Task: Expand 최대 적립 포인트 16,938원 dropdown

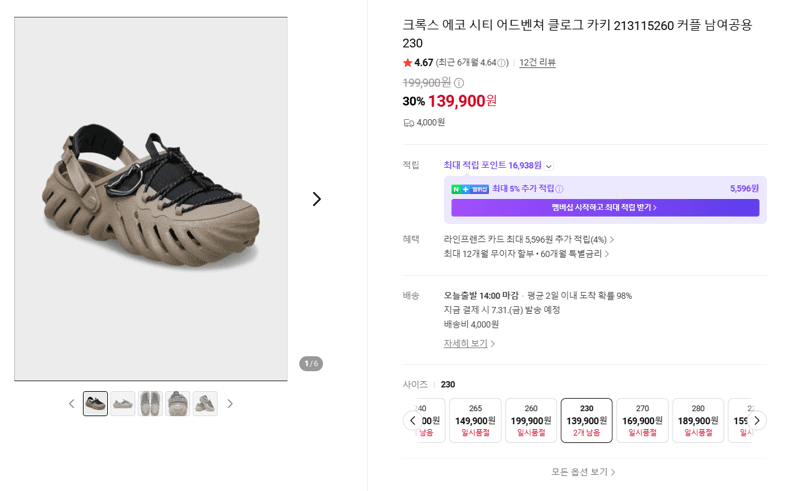Action: tap(548, 166)
